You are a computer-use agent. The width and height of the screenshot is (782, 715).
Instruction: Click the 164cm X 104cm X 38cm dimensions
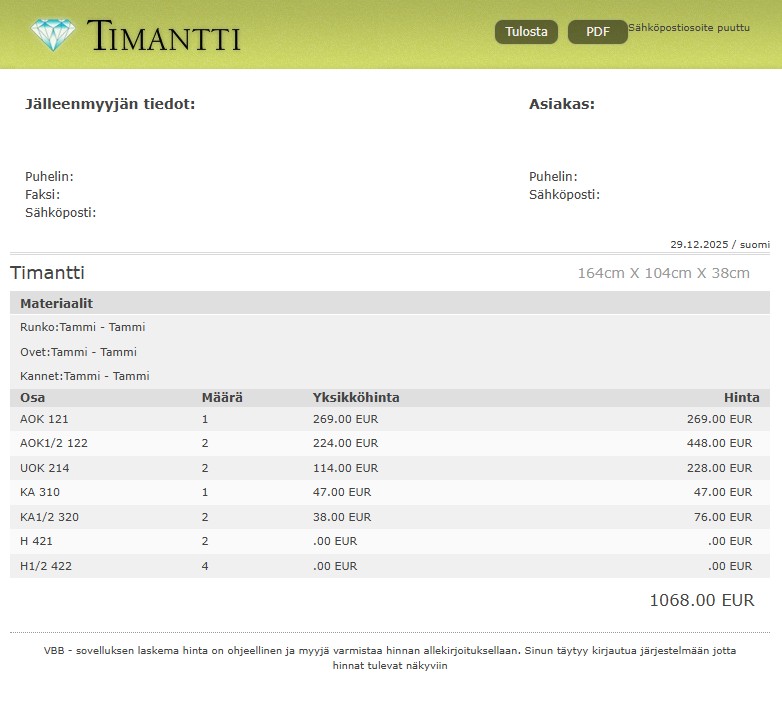663,273
